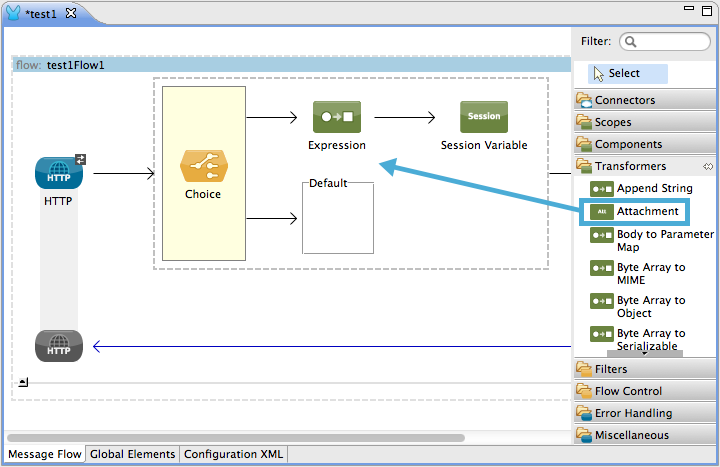The image size is (720, 467).
Task: Select the Session Variable component icon
Action: pos(483,117)
